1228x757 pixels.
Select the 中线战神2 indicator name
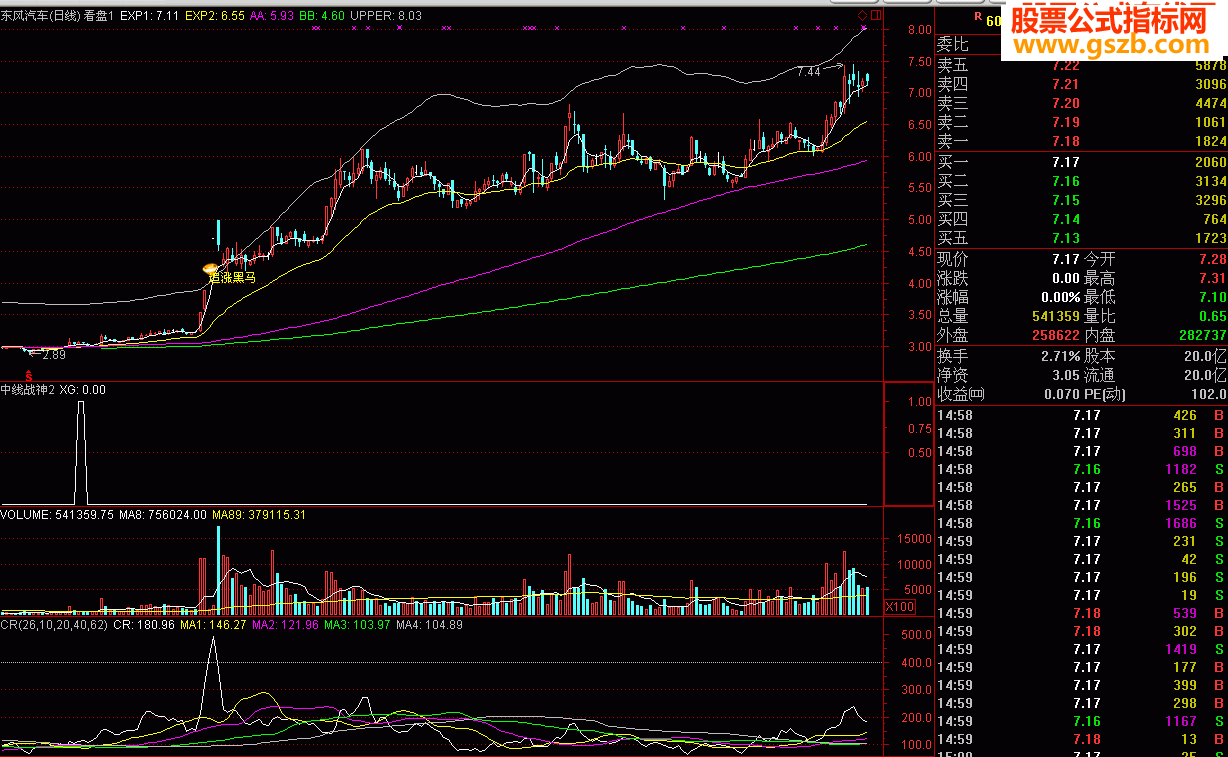[x=28, y=390]
